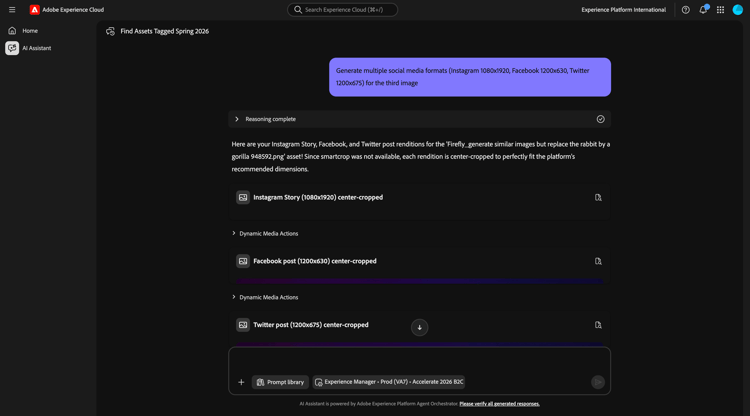Expand the first Dynamic Media Actions section
The width and height of the screenshot is (750, 416).
(234, 234)
